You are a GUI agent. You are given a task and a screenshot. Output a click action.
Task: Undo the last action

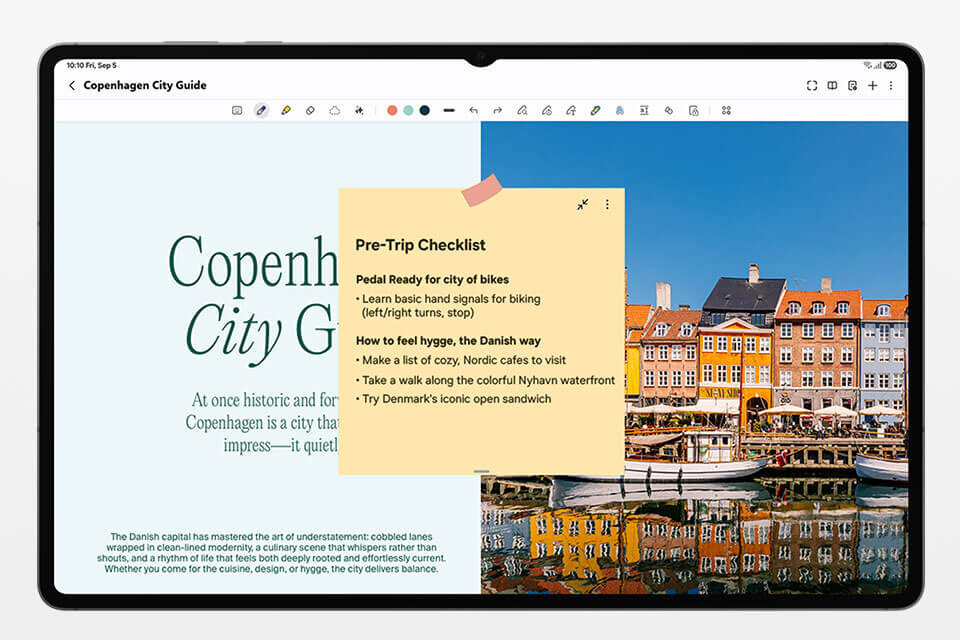click(473, 110)
